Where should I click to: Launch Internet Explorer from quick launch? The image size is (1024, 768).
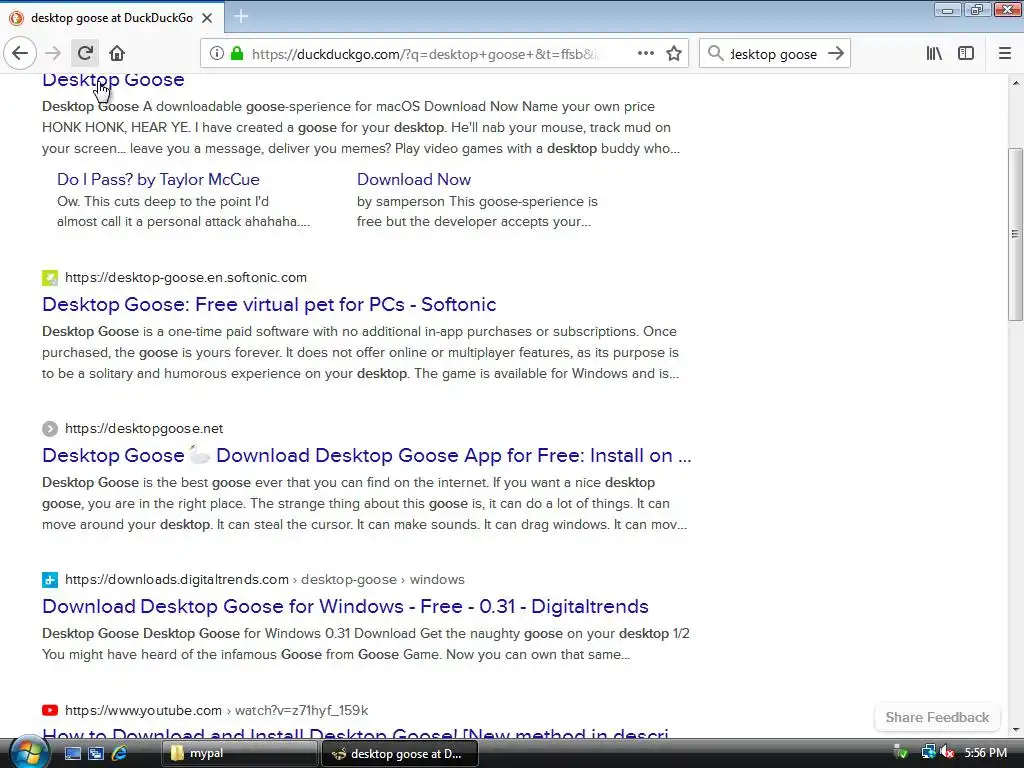coord(119,753)
